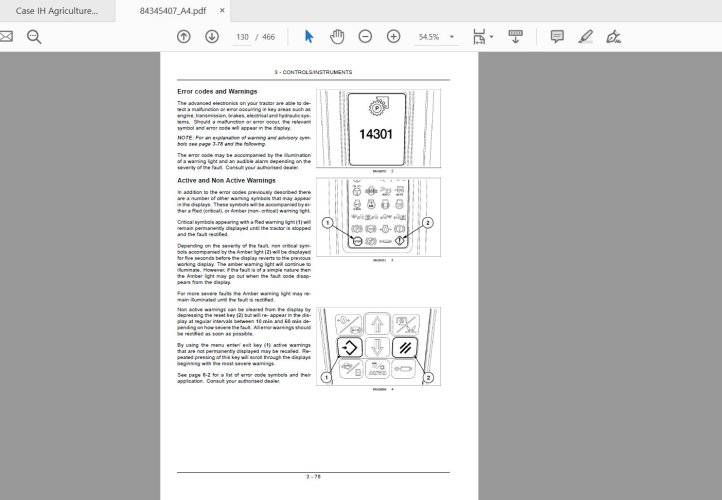Go to next page with down arrow
The height and width of the screenshot is (500, 722).
(212, 37)
